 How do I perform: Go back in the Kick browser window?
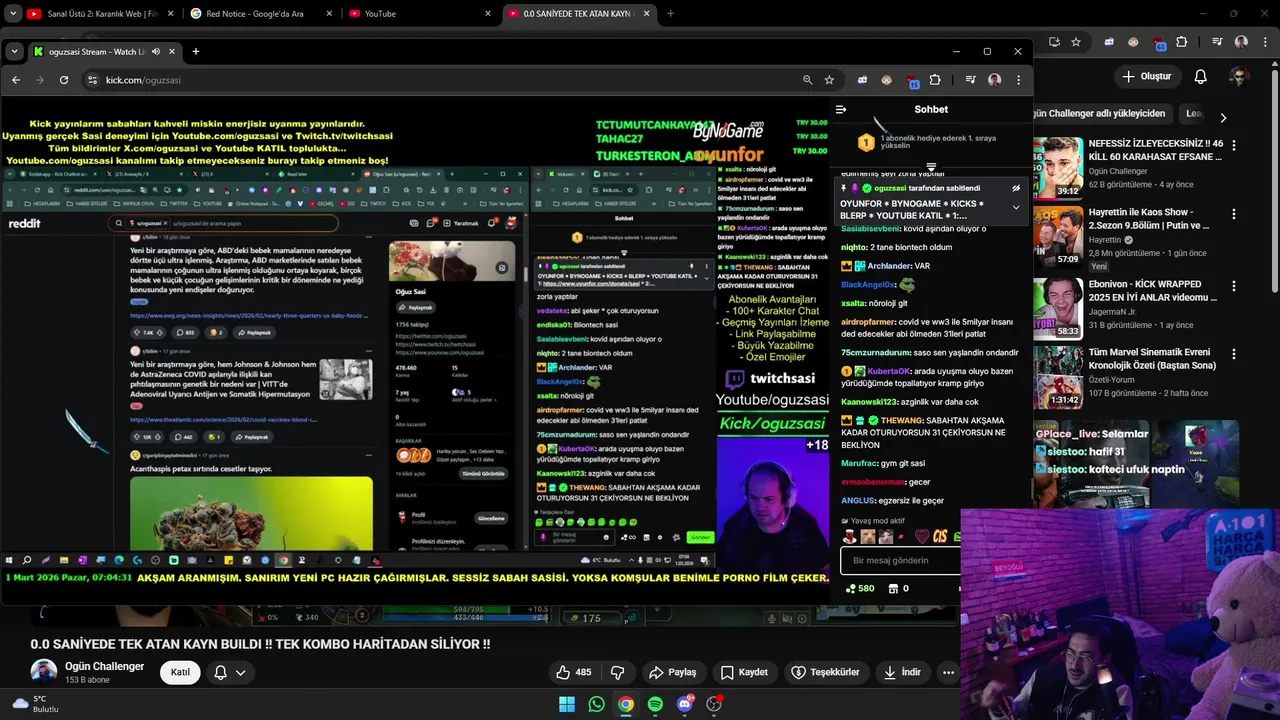16,80
